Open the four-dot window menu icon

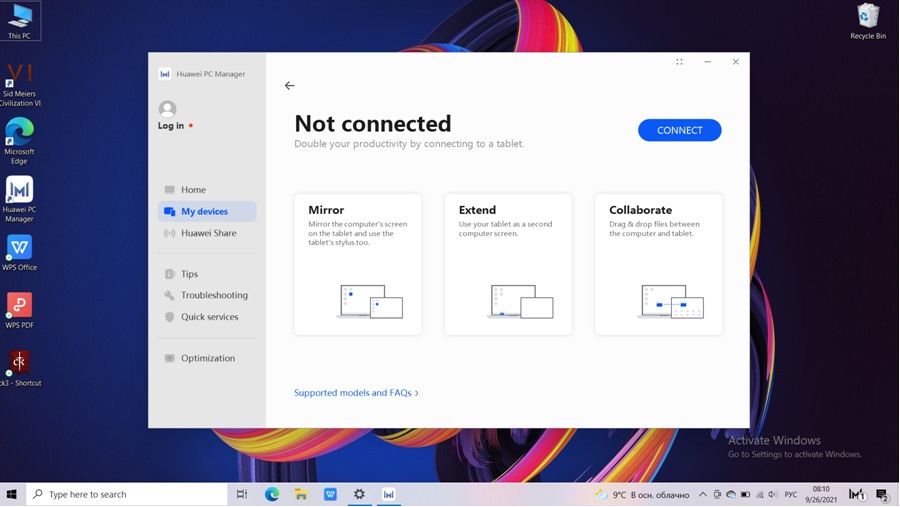click(679, 62)
